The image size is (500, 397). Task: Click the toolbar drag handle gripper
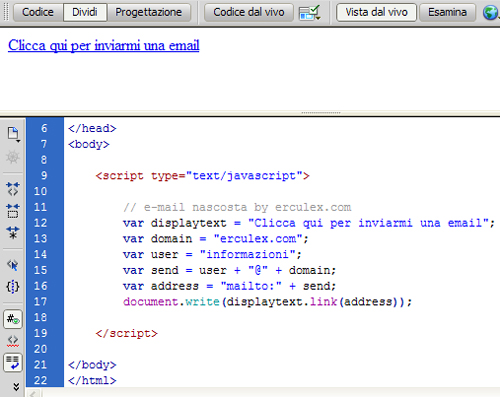[6, 12]
